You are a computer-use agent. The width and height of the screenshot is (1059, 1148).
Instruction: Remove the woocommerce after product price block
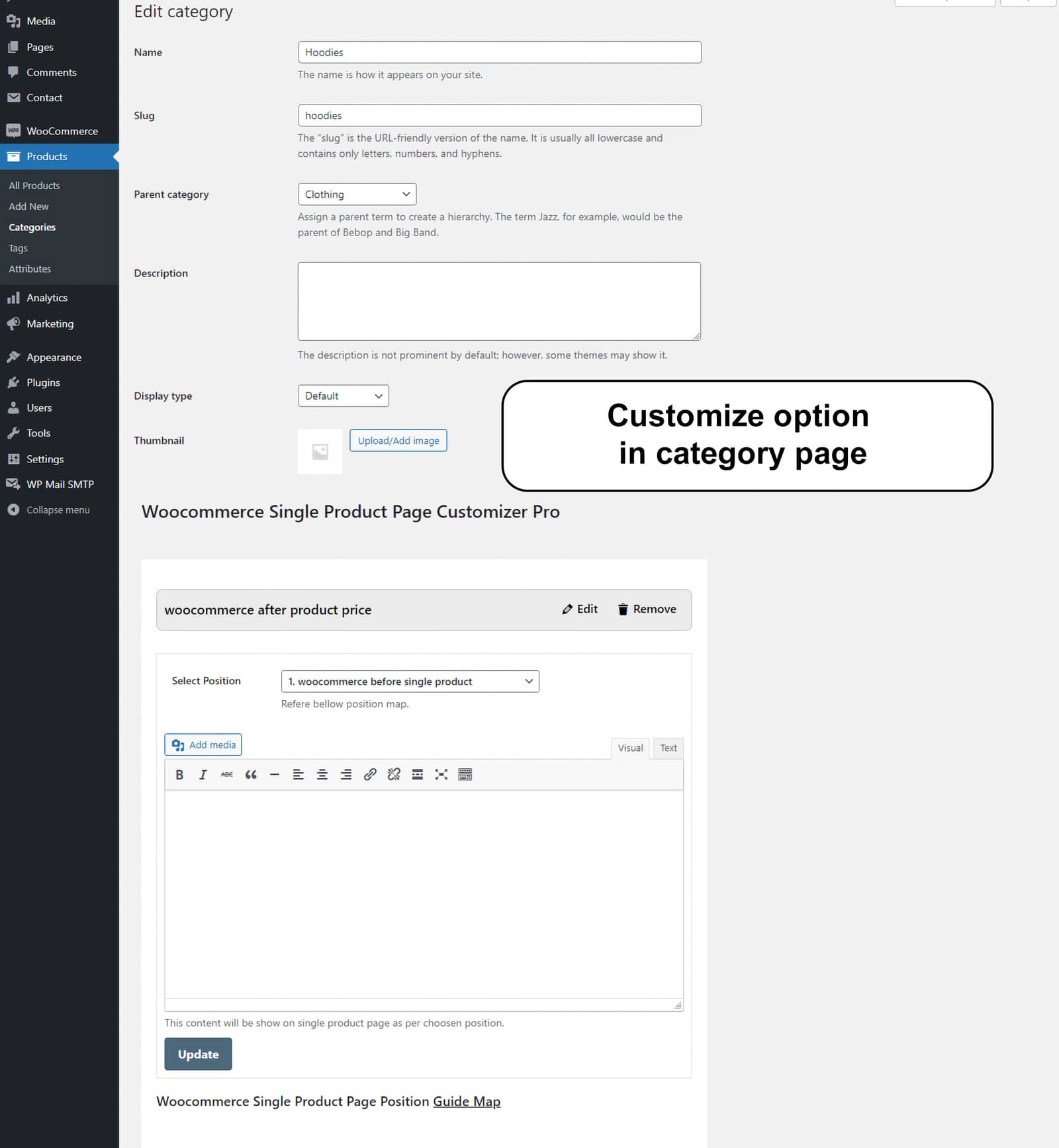pyautogui.click(x=647, y=609)
